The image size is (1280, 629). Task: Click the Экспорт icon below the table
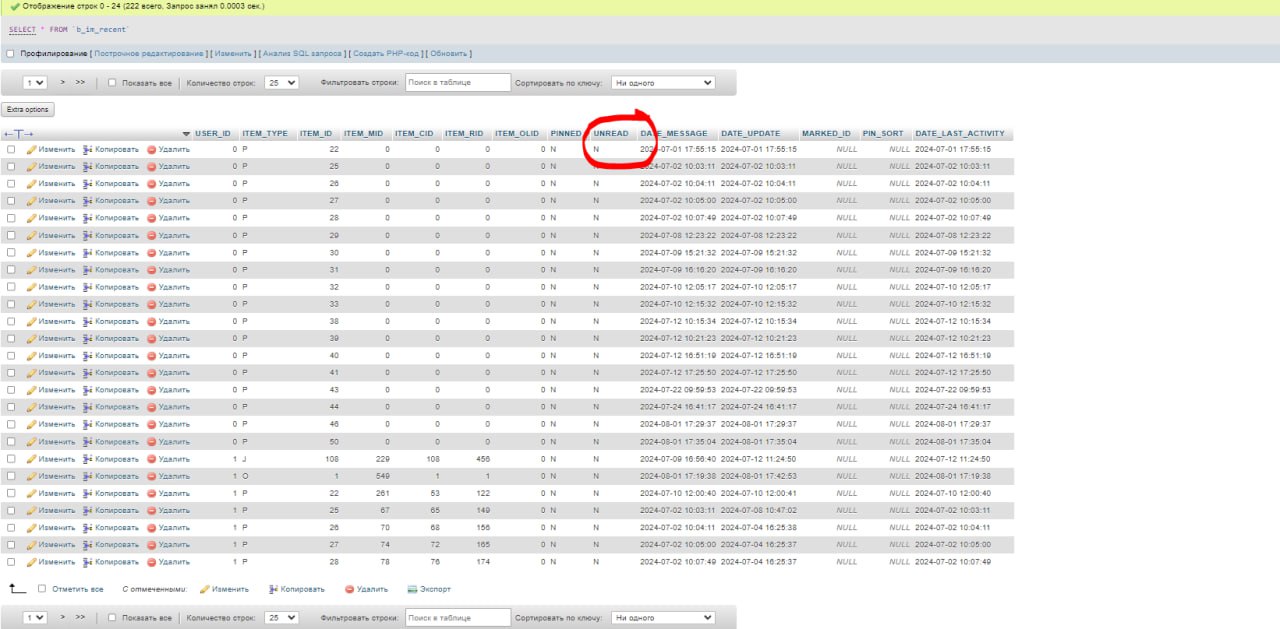point(413,589)
